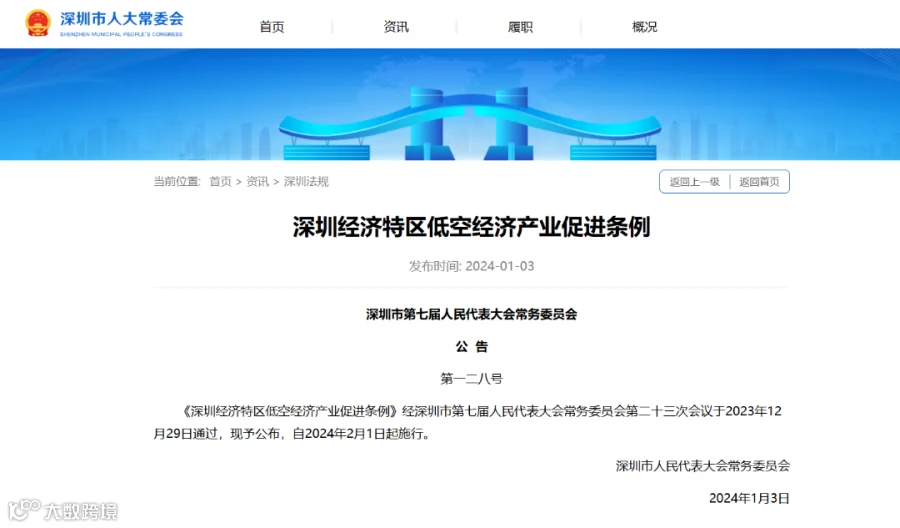Click the 第一二八号 notice number
Screen dimensions: 900x528
pos(471,379)
